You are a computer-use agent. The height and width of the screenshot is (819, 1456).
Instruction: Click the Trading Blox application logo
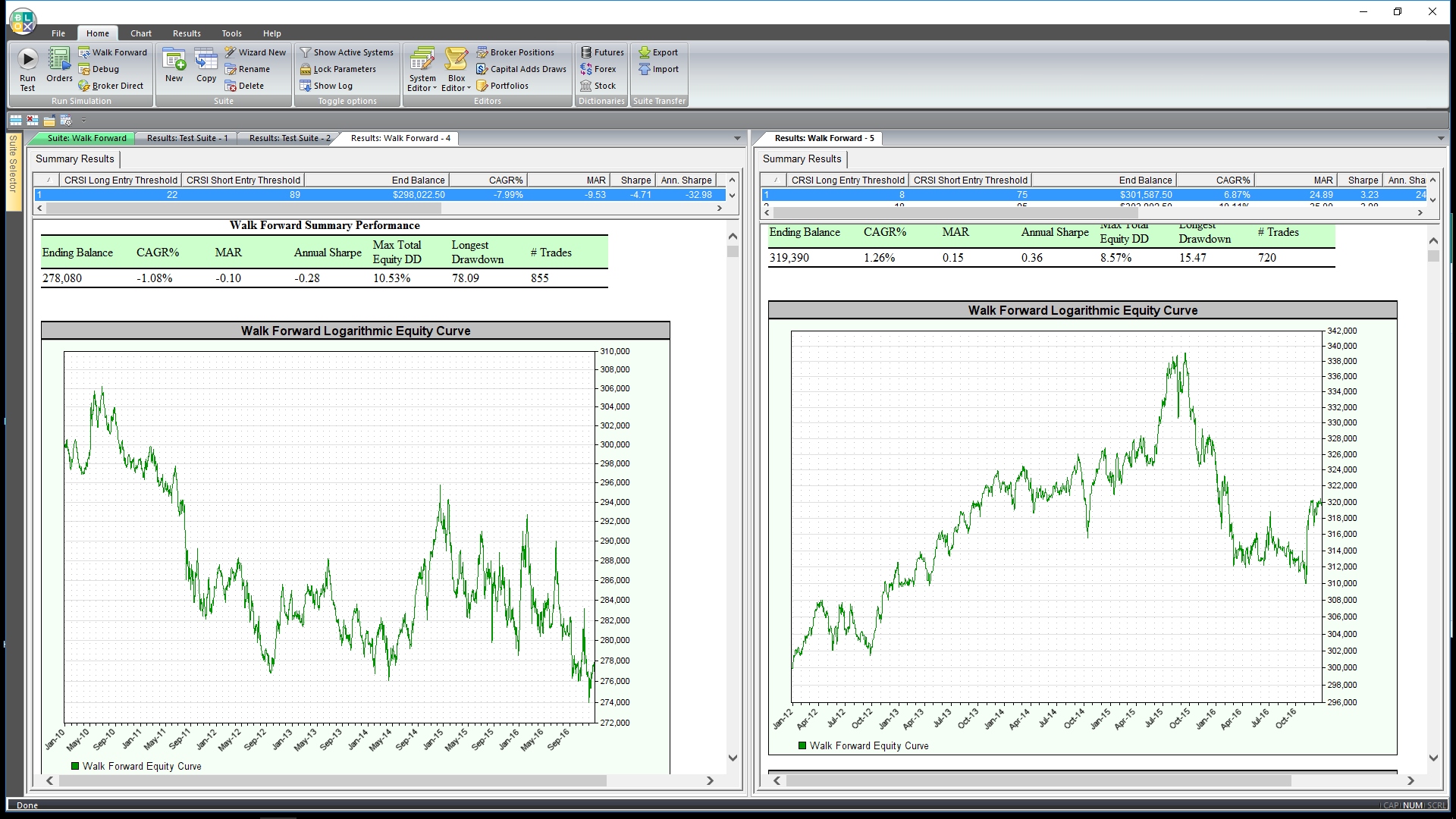tap(23, 20)
